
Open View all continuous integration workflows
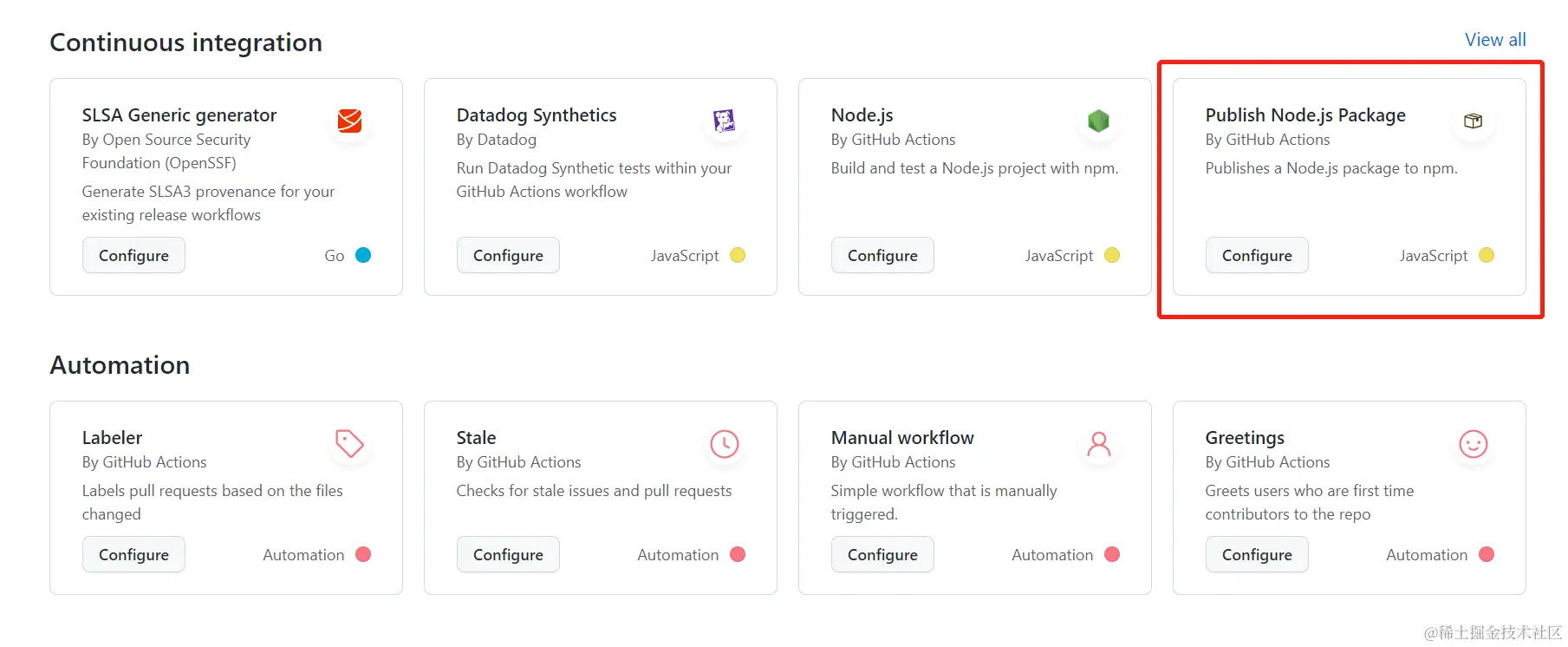[x=1495, y=40]
